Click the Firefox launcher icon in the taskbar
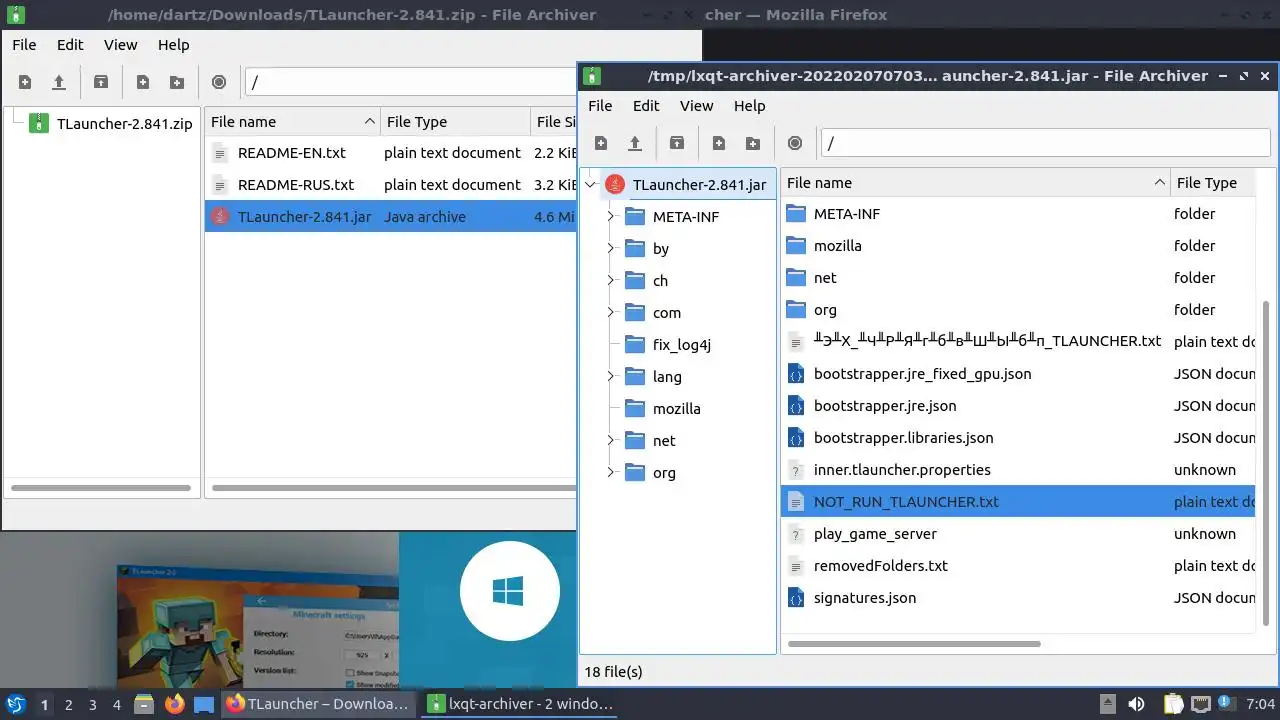This screenshot has width=1280, height=720. (x=175, y=704)
